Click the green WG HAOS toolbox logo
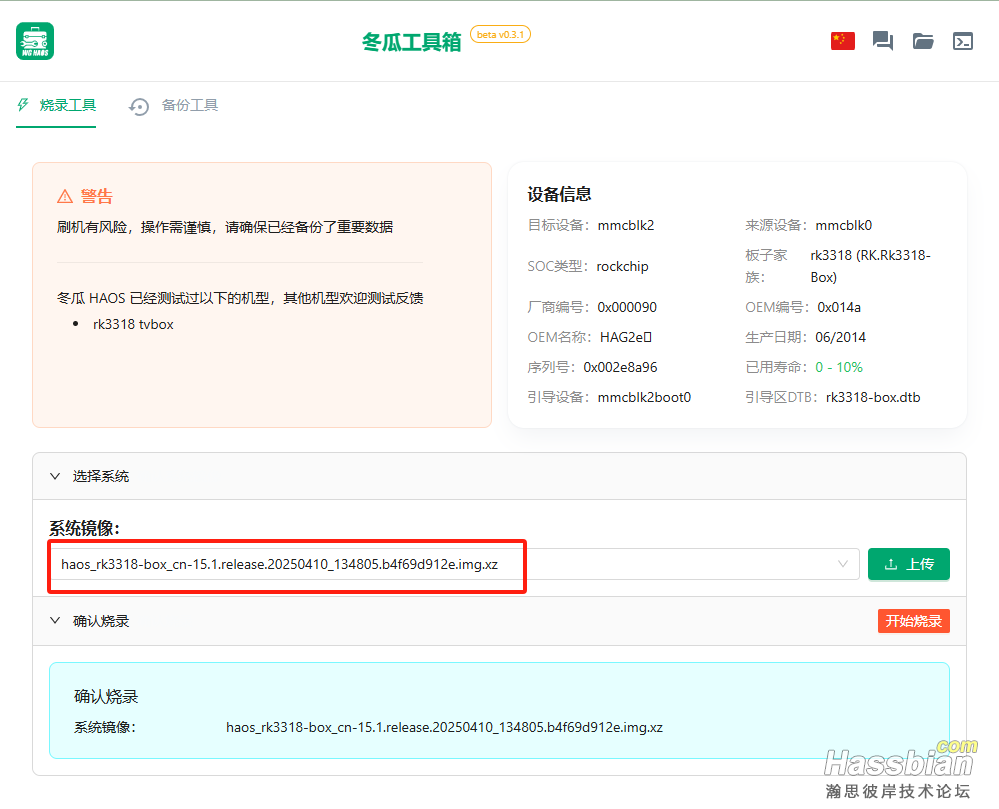The width and height of the screenshot is (999, 809). pos(35,41)
